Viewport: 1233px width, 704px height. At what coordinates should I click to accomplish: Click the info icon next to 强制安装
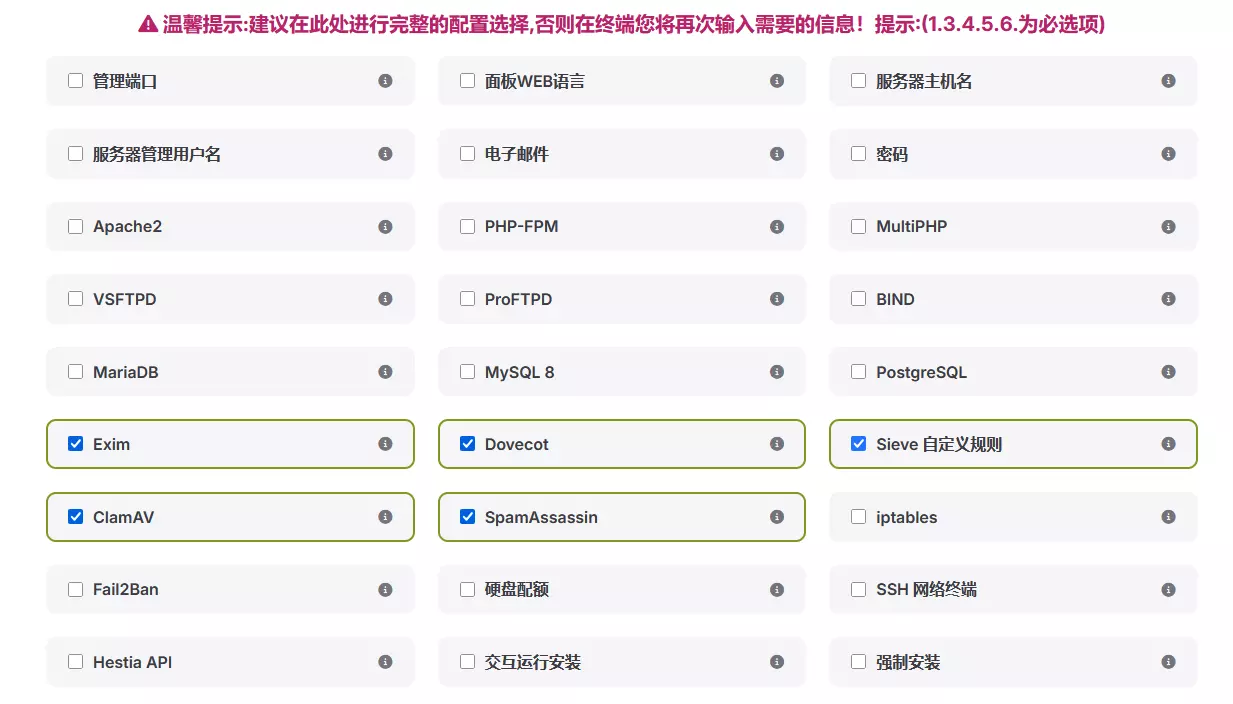[1168, 662]
